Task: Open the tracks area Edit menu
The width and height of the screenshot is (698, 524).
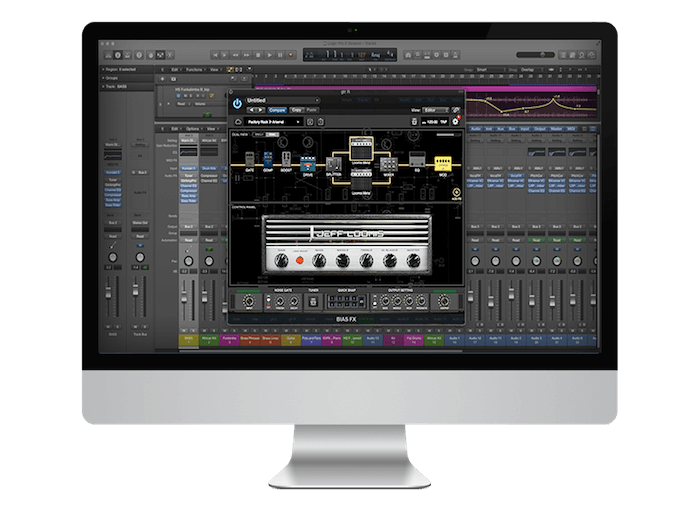Action: pos(176,69)
